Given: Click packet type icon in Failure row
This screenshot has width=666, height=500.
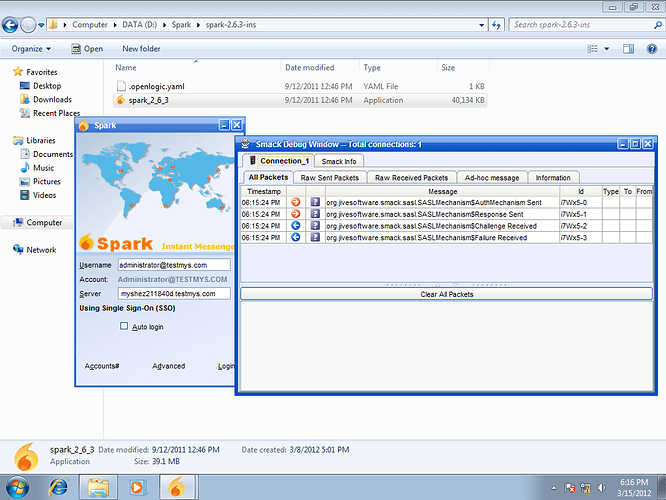Looking at the screenshot, I should (x=315, y=237).
